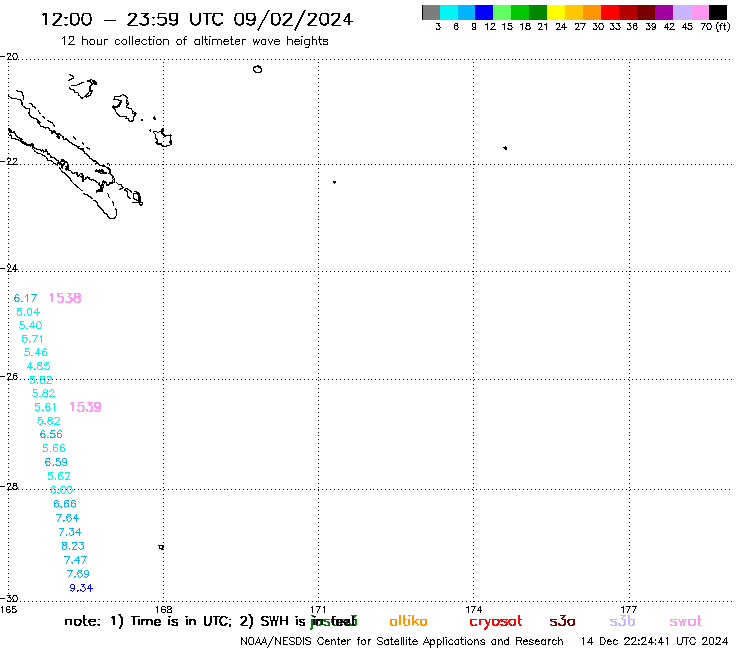740x650 pixels.
Task: Click the pink swatch in the color legend
Action: pyautogui.click(x=700, y=12)
